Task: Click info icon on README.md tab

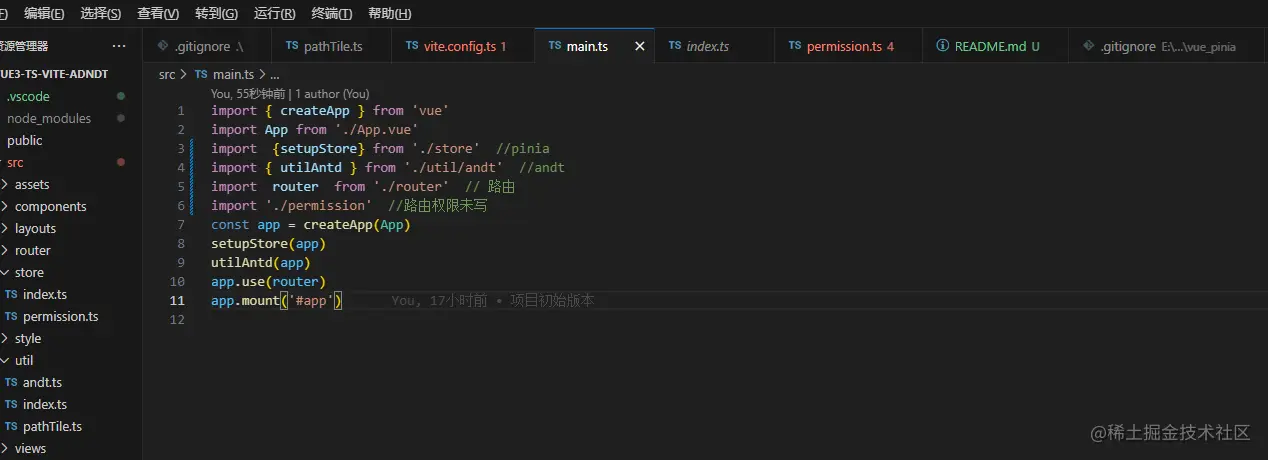Action: (942, 46)
